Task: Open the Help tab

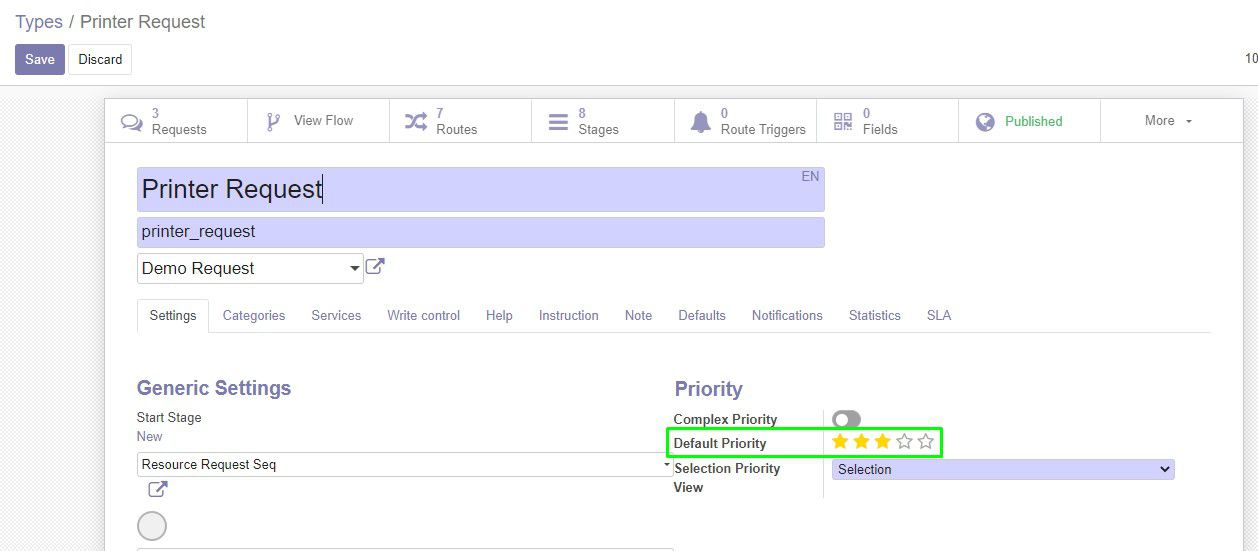Action: coord(499,315)
